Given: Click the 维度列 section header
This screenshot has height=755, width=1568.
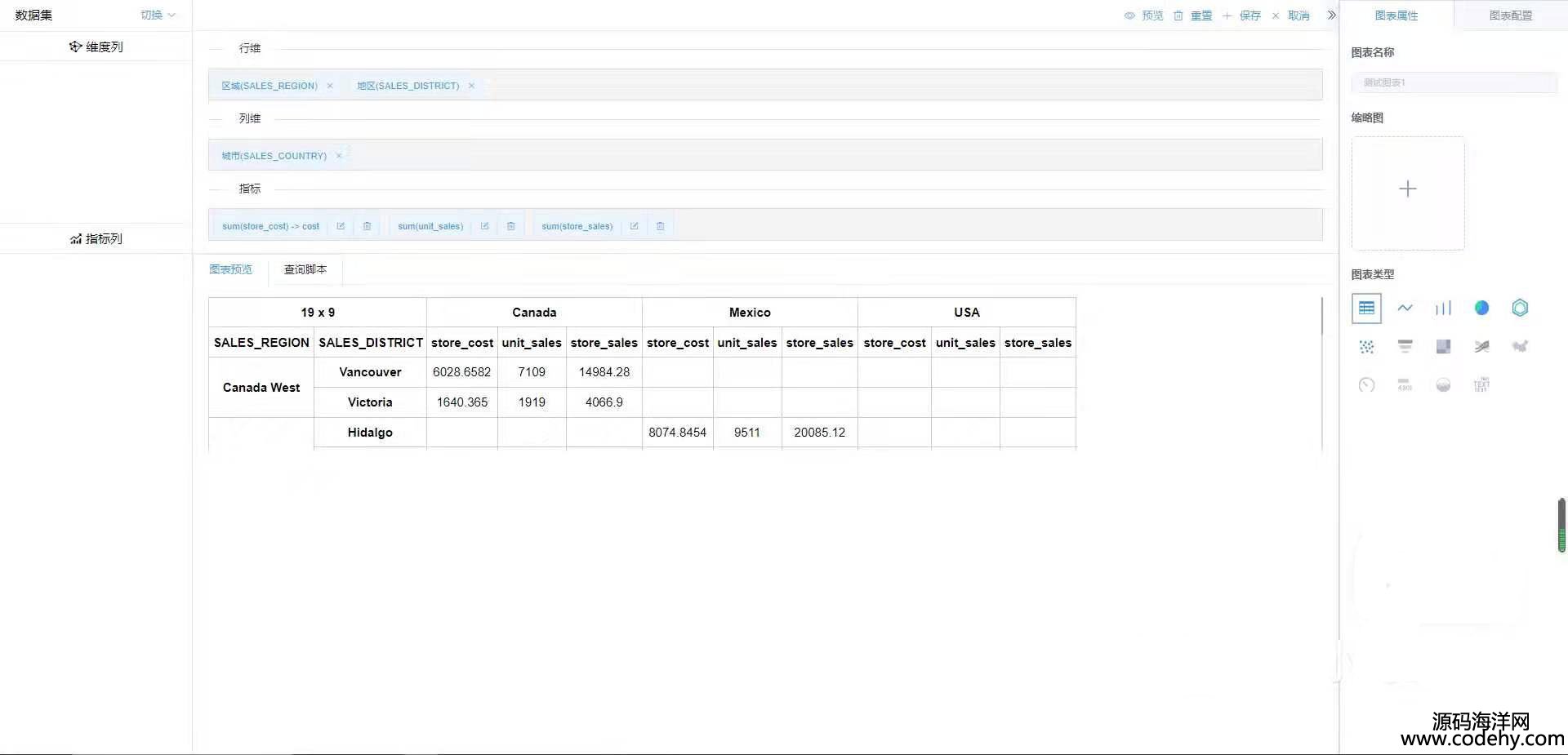Looking at the screenshot, I should tap(96, 47).
